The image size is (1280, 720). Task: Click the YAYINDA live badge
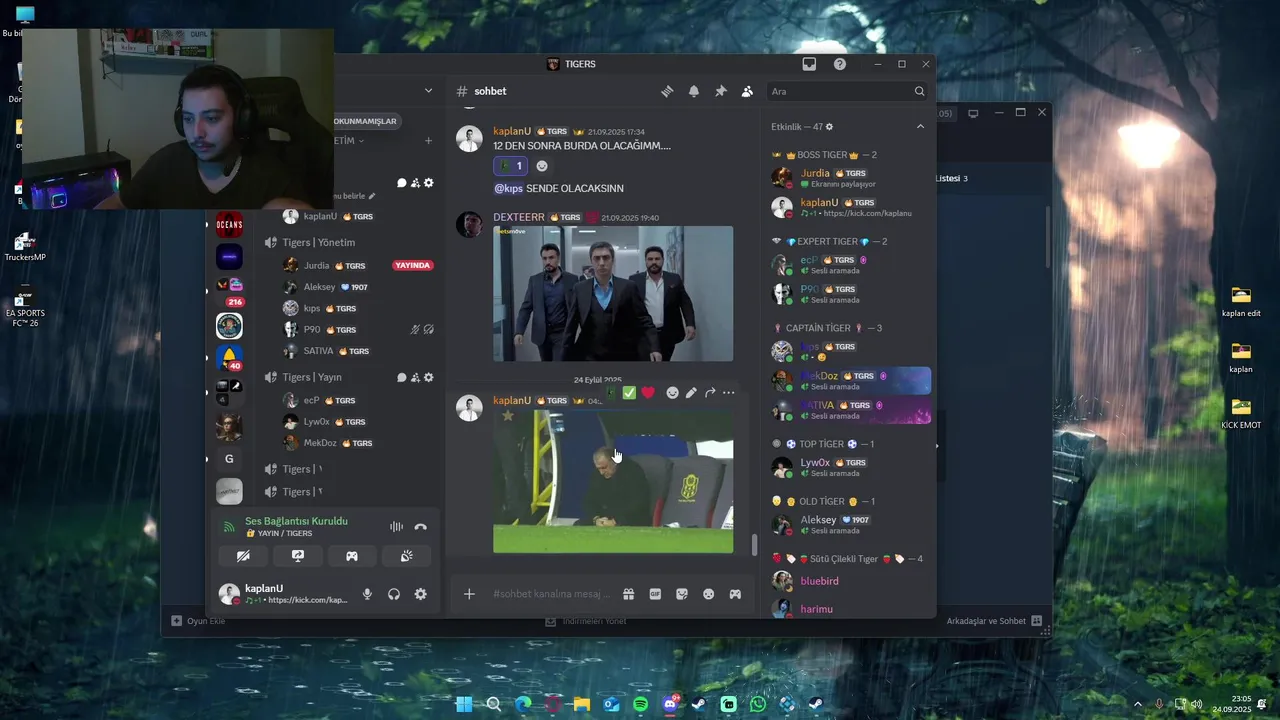click(x=412, y=266)
